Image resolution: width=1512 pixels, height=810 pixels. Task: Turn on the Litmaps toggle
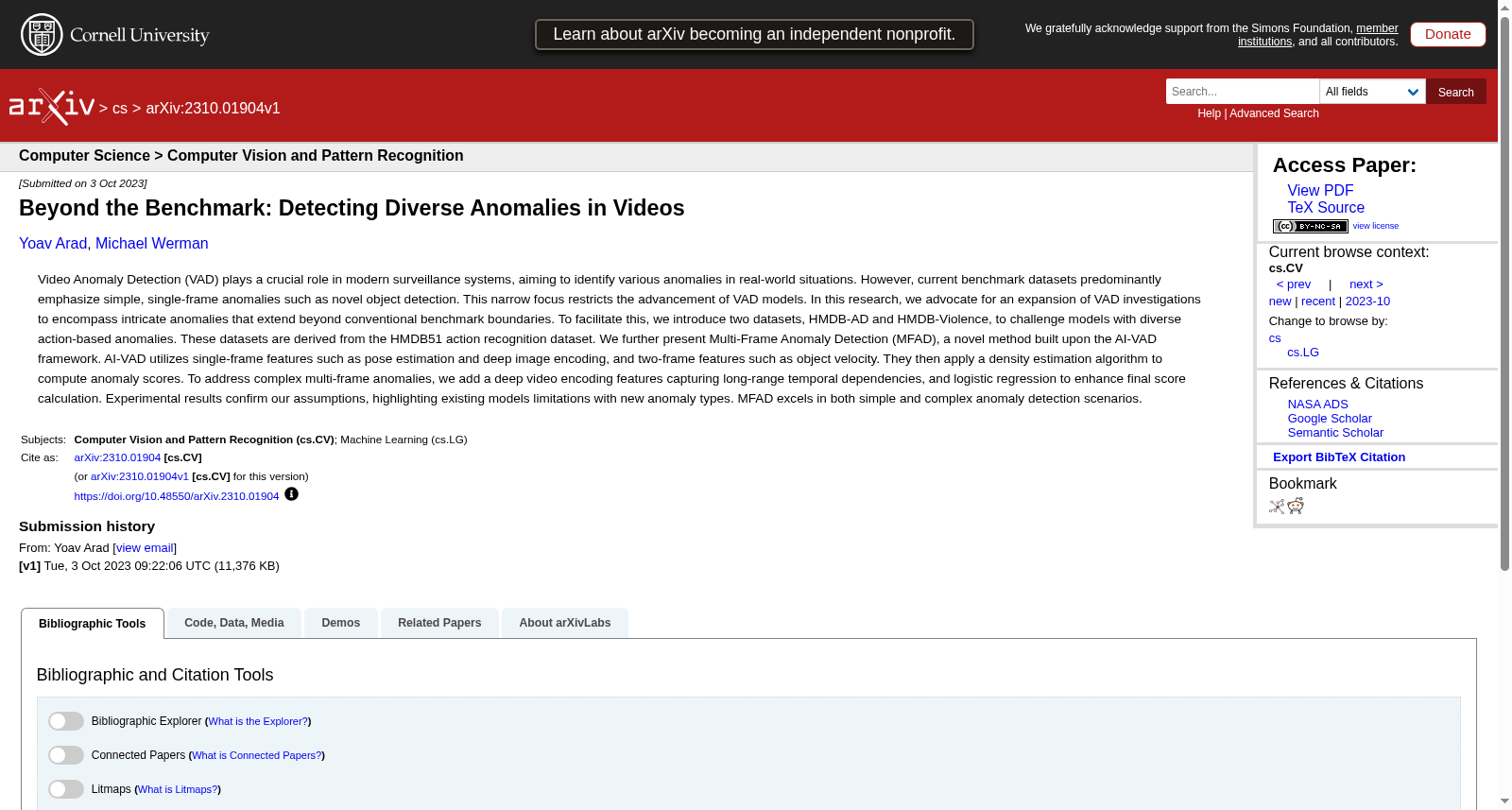[x=66, y=789]
